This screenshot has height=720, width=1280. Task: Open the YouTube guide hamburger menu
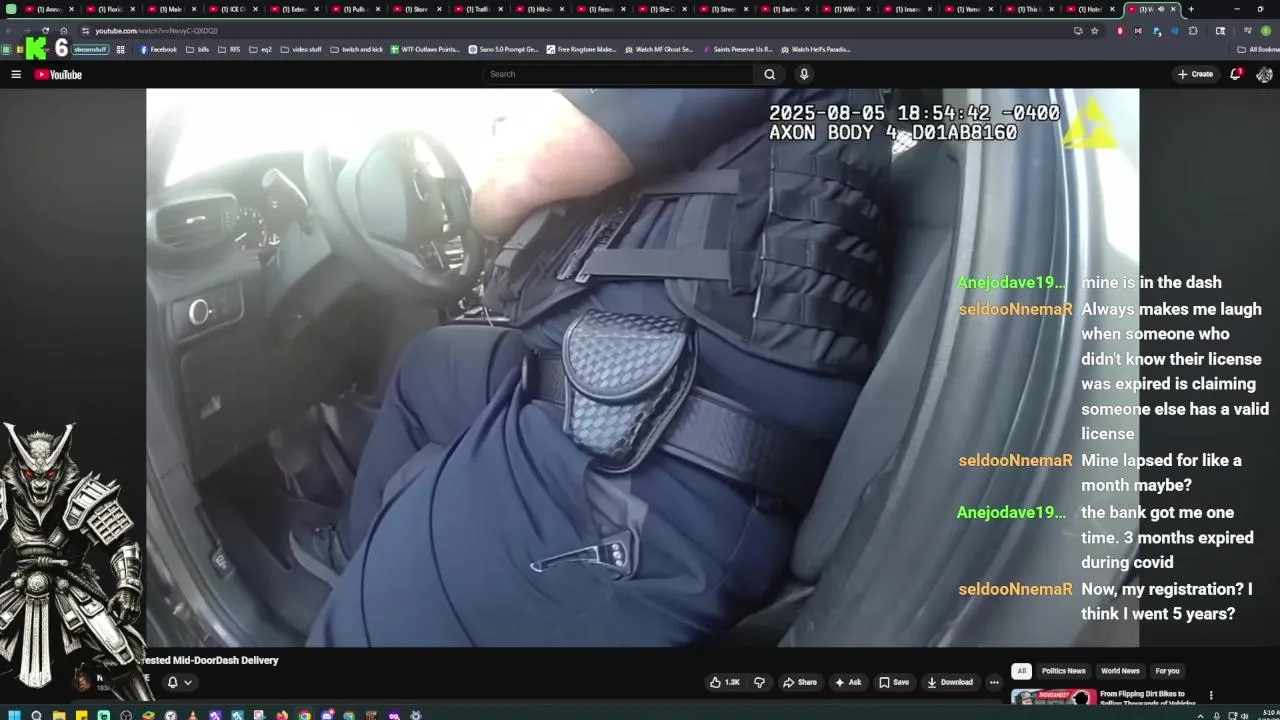(x=16, y=74)
